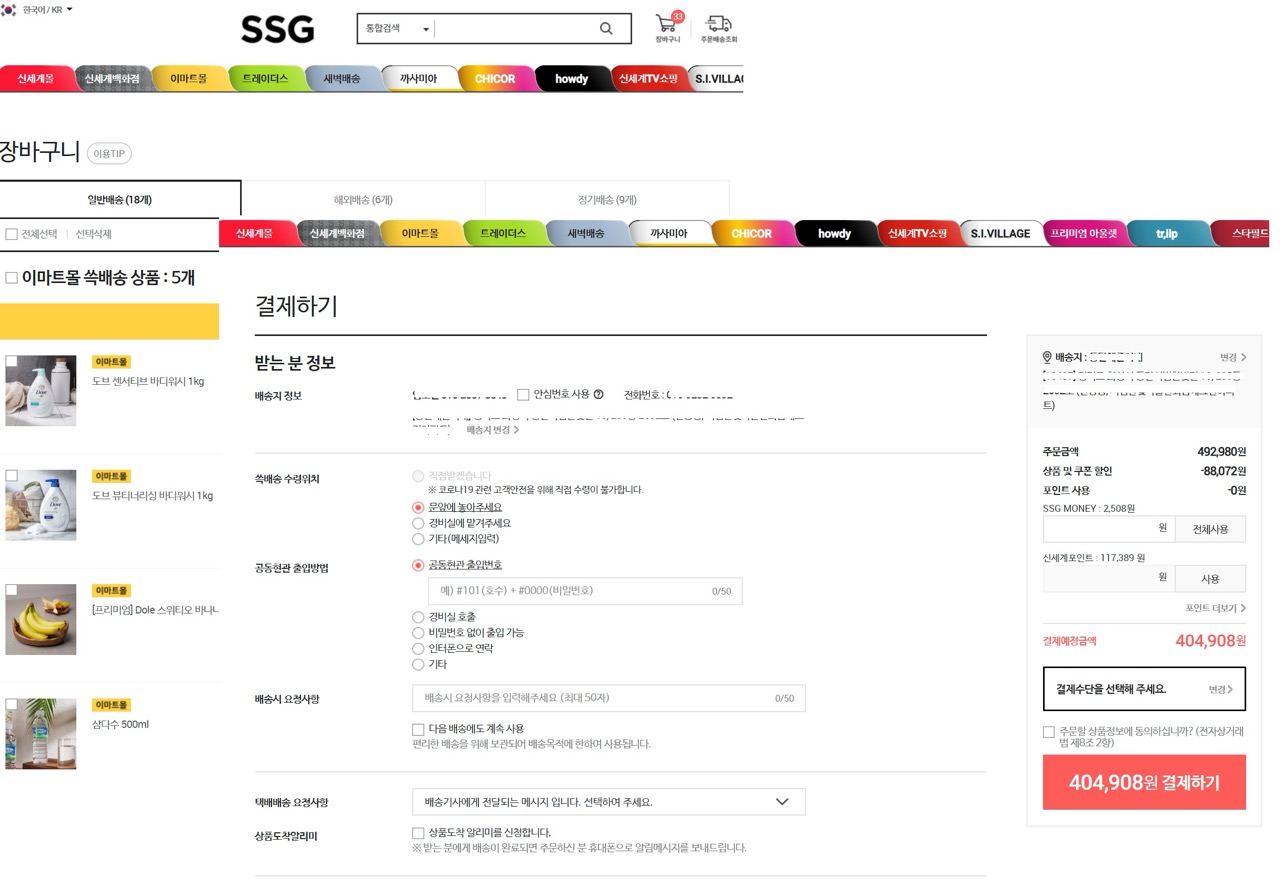Screen dimensions: 1280x885
Task: Open the order delivery tracking truck icon
Action: tap(718, 24)
